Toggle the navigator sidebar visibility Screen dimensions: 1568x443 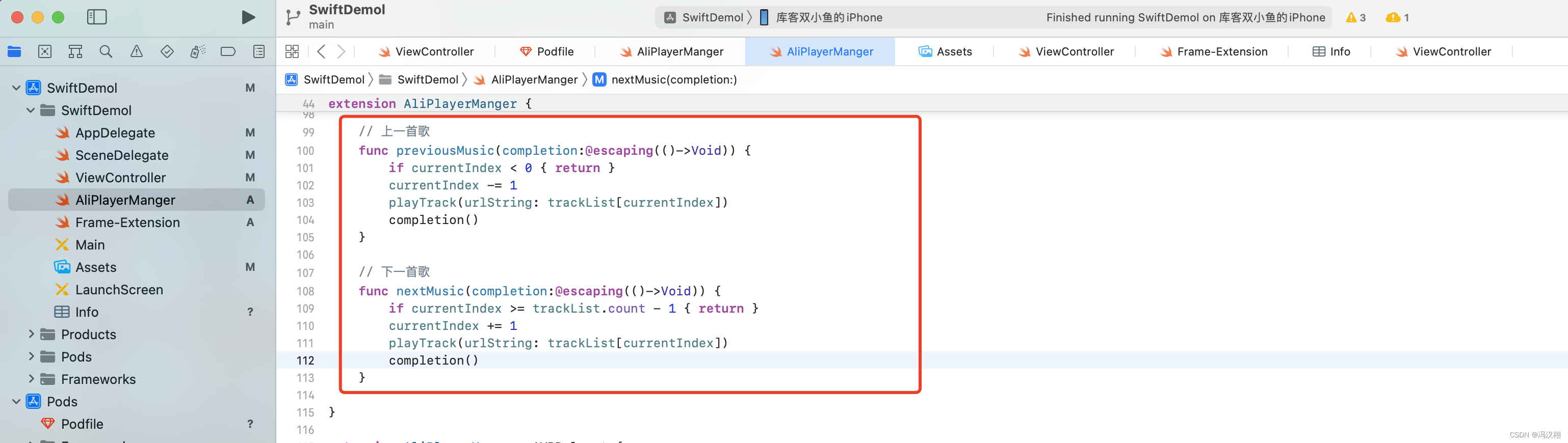pyautogui.click(x=97, y=17)
